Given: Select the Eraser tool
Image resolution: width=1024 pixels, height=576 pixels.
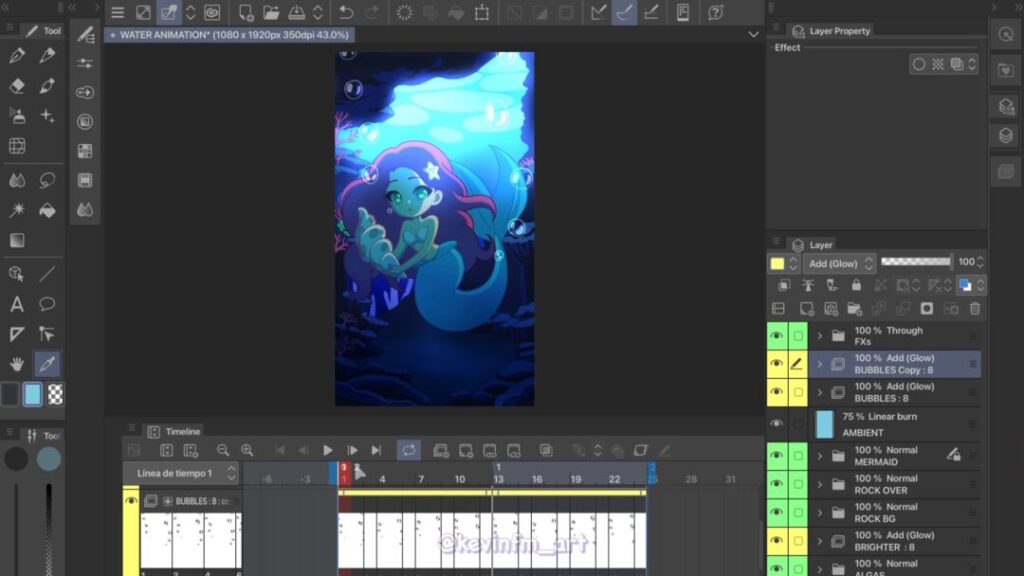Looking at the screenshot, I should (18, 86).
